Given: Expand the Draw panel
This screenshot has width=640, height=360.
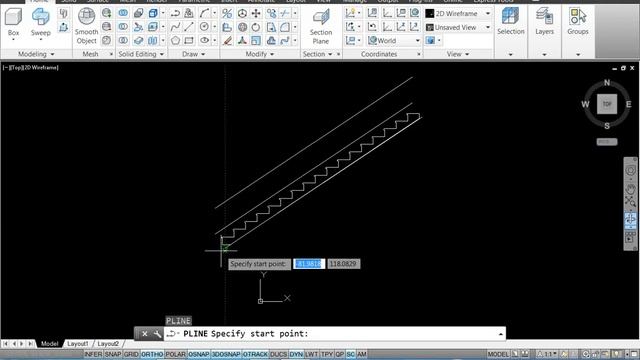Looking at the screenshot, I should (193, 54).
